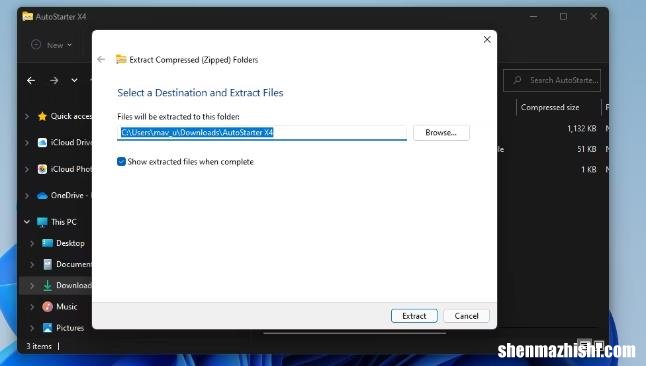Uncheck Show extracted files when complete
Viewport: 646px width, 366px height.
[x=121, y=162]
